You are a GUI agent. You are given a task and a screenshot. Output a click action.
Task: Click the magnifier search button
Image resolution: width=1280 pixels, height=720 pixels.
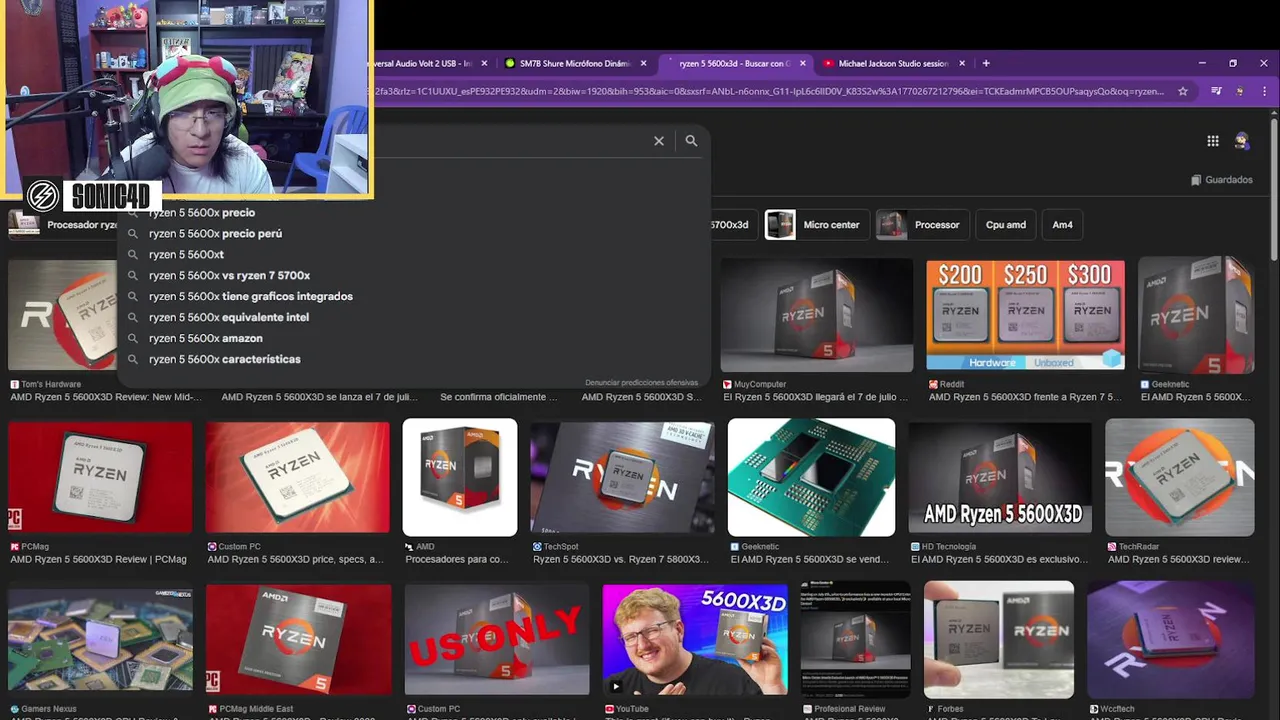[x=691, y=141]
